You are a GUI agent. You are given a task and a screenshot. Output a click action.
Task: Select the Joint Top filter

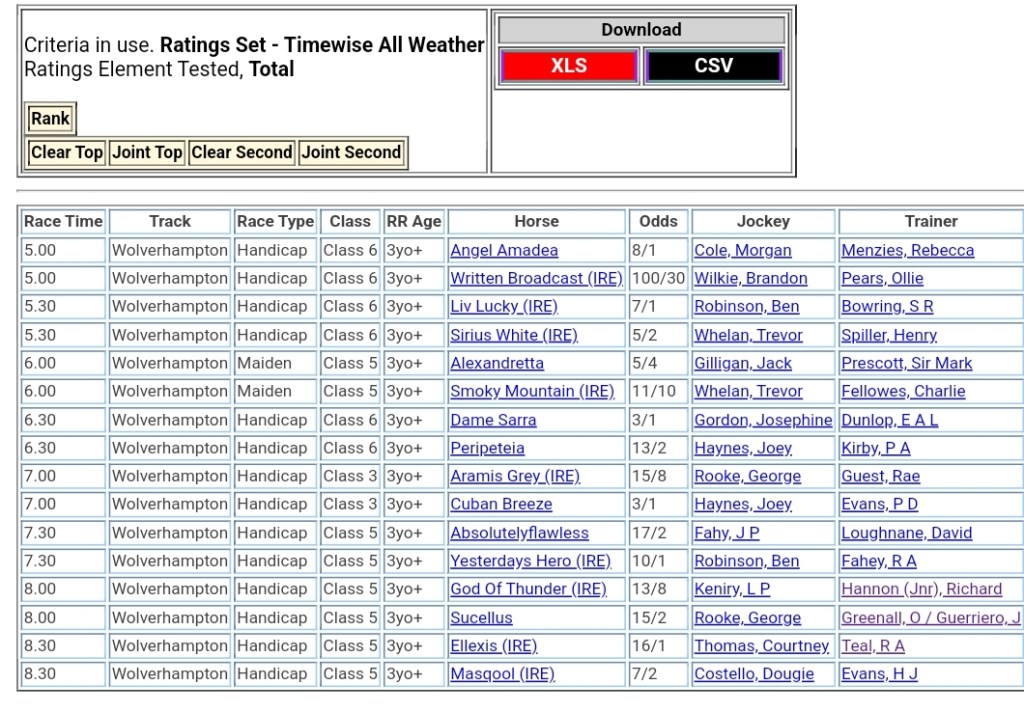click(147, 152)
